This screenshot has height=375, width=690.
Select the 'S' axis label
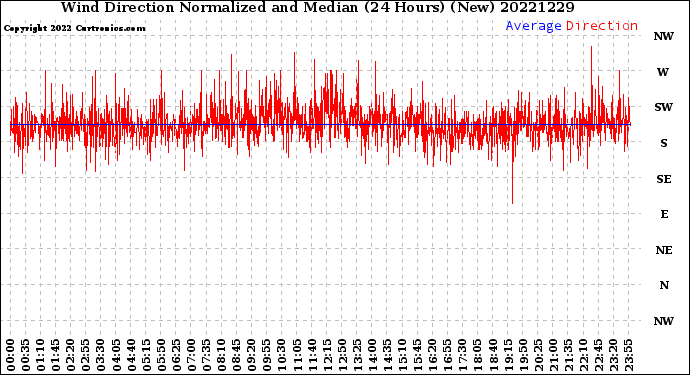664,143
